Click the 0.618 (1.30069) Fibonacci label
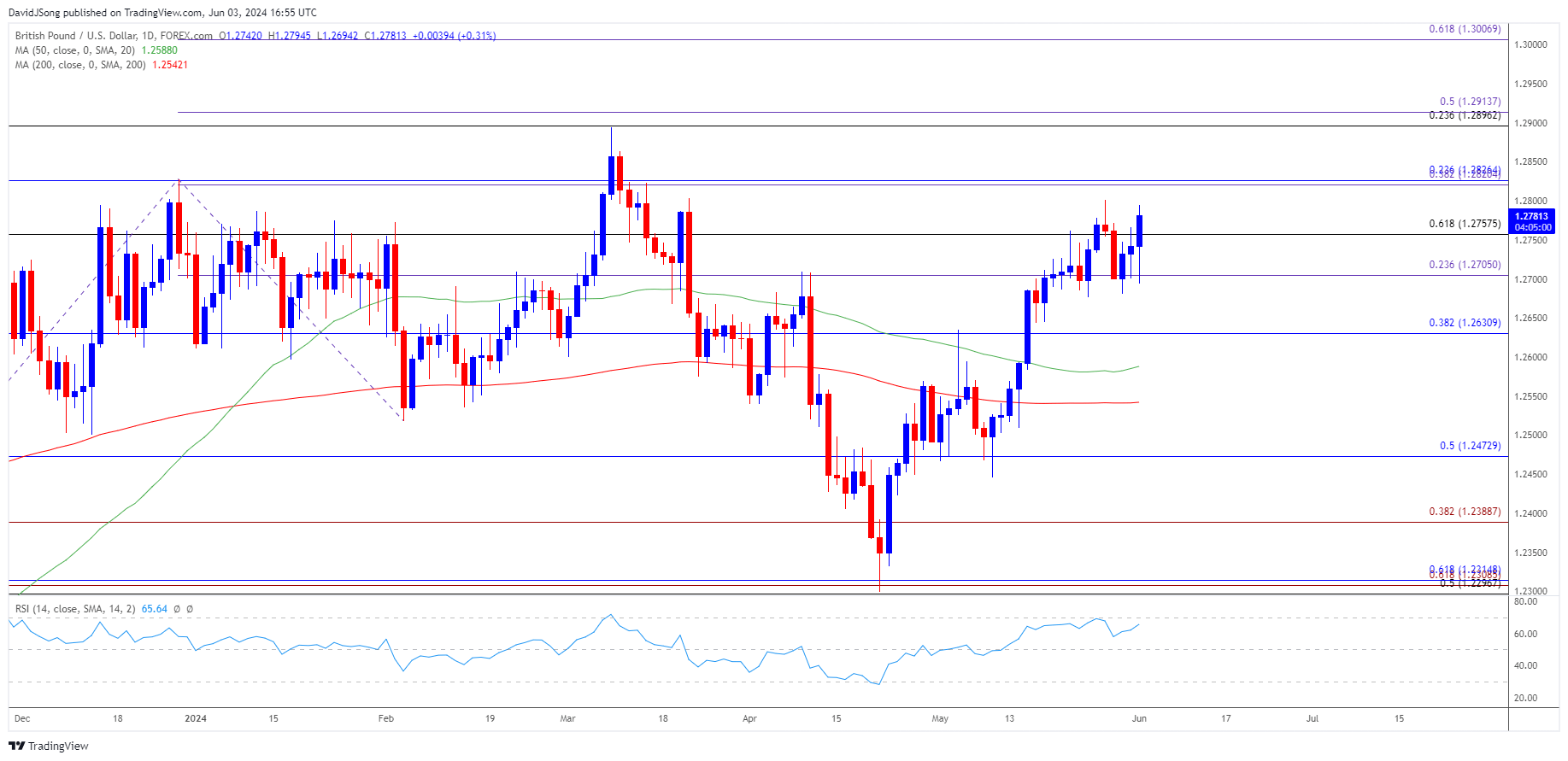The width and height of the screenshot is (1568, 761). [x=1465, y=29]
